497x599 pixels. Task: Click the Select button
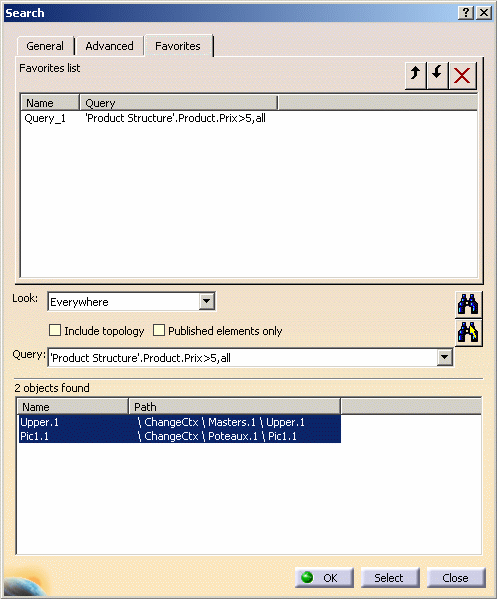pyautogui.click(x=390, y=578)
